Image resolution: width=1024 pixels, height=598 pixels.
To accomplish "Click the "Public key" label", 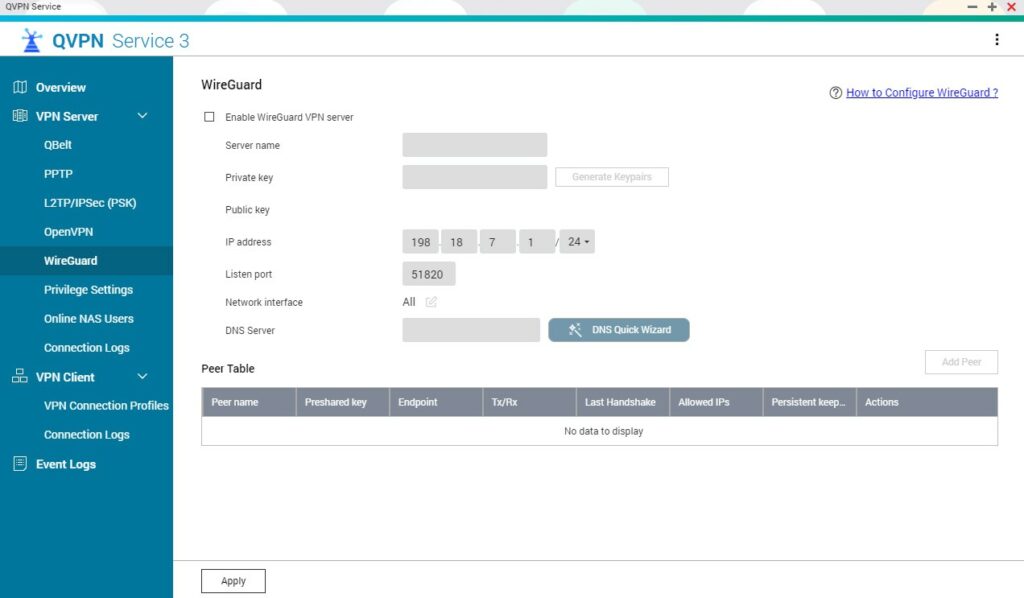I will coord(248,210).
